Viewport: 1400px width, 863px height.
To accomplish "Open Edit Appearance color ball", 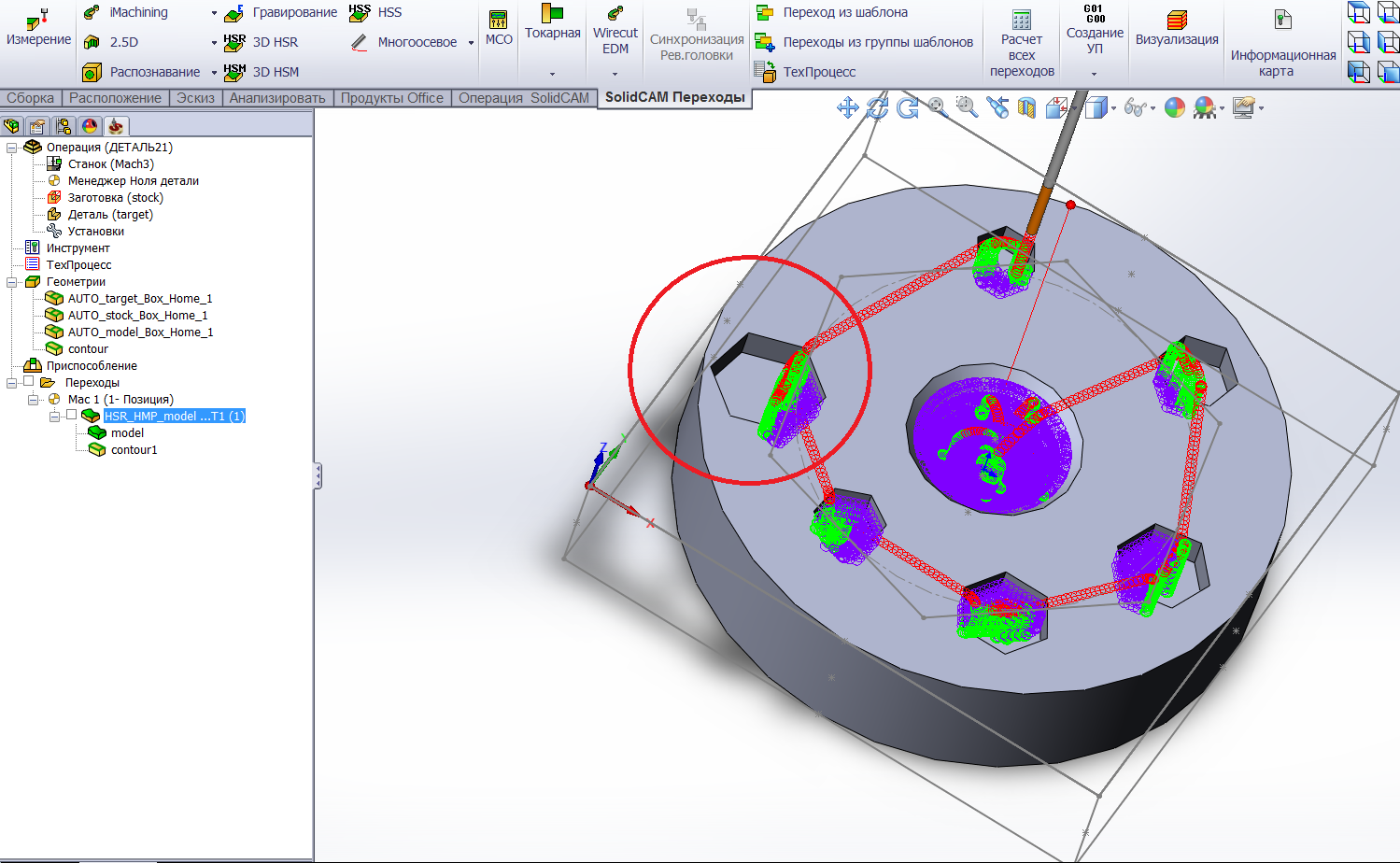I will pos(1175,108).
